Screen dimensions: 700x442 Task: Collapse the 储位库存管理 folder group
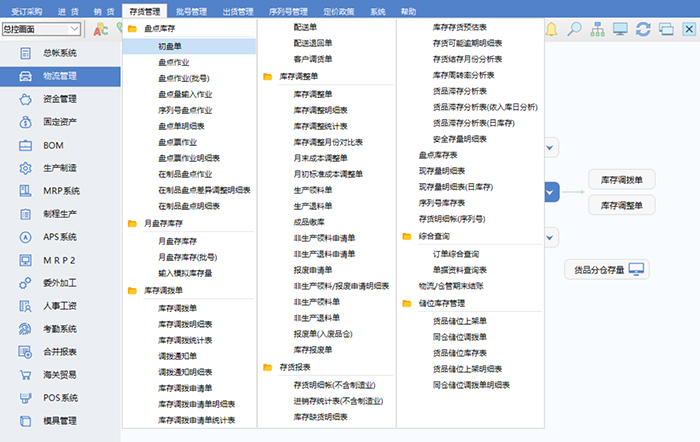407,303
